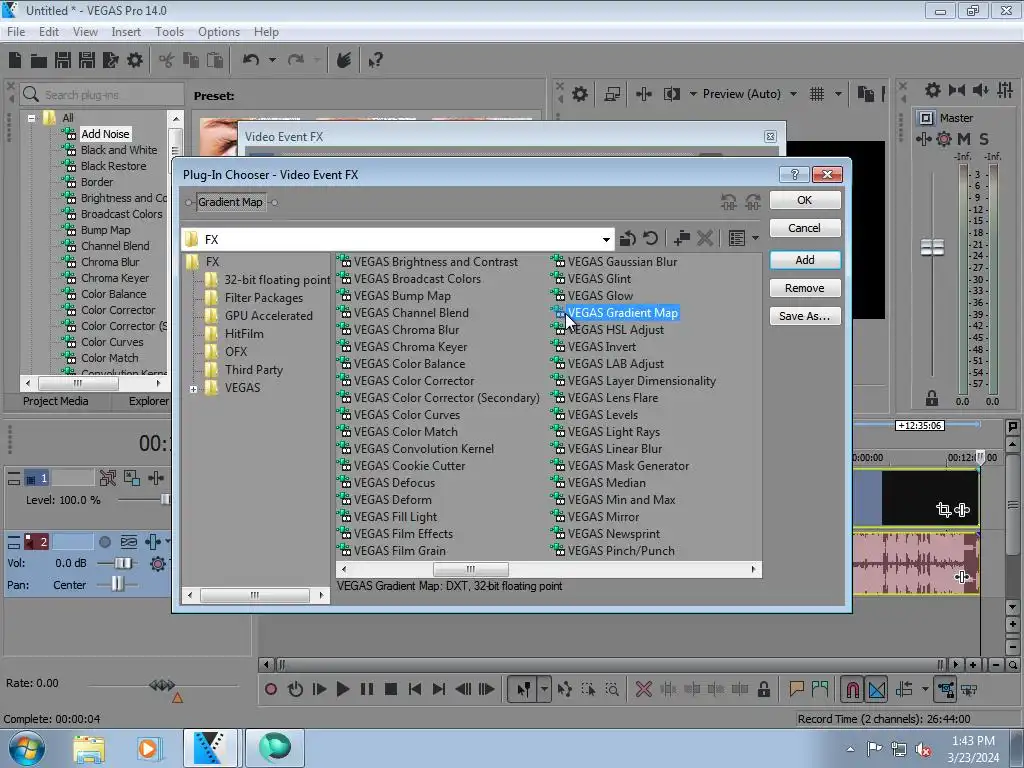Open the Options menu
1024x768 pixels.
(x=219, y=31)
